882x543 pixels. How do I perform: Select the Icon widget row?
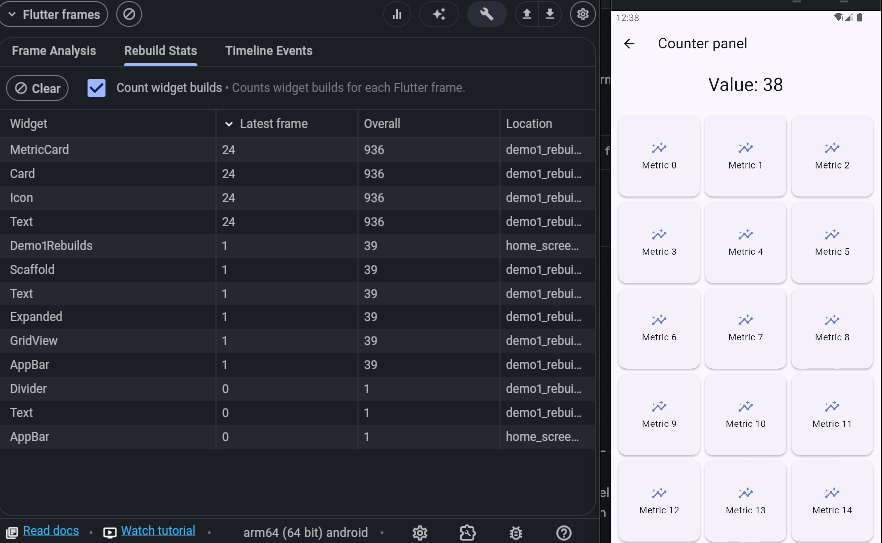tap(298, 198)
